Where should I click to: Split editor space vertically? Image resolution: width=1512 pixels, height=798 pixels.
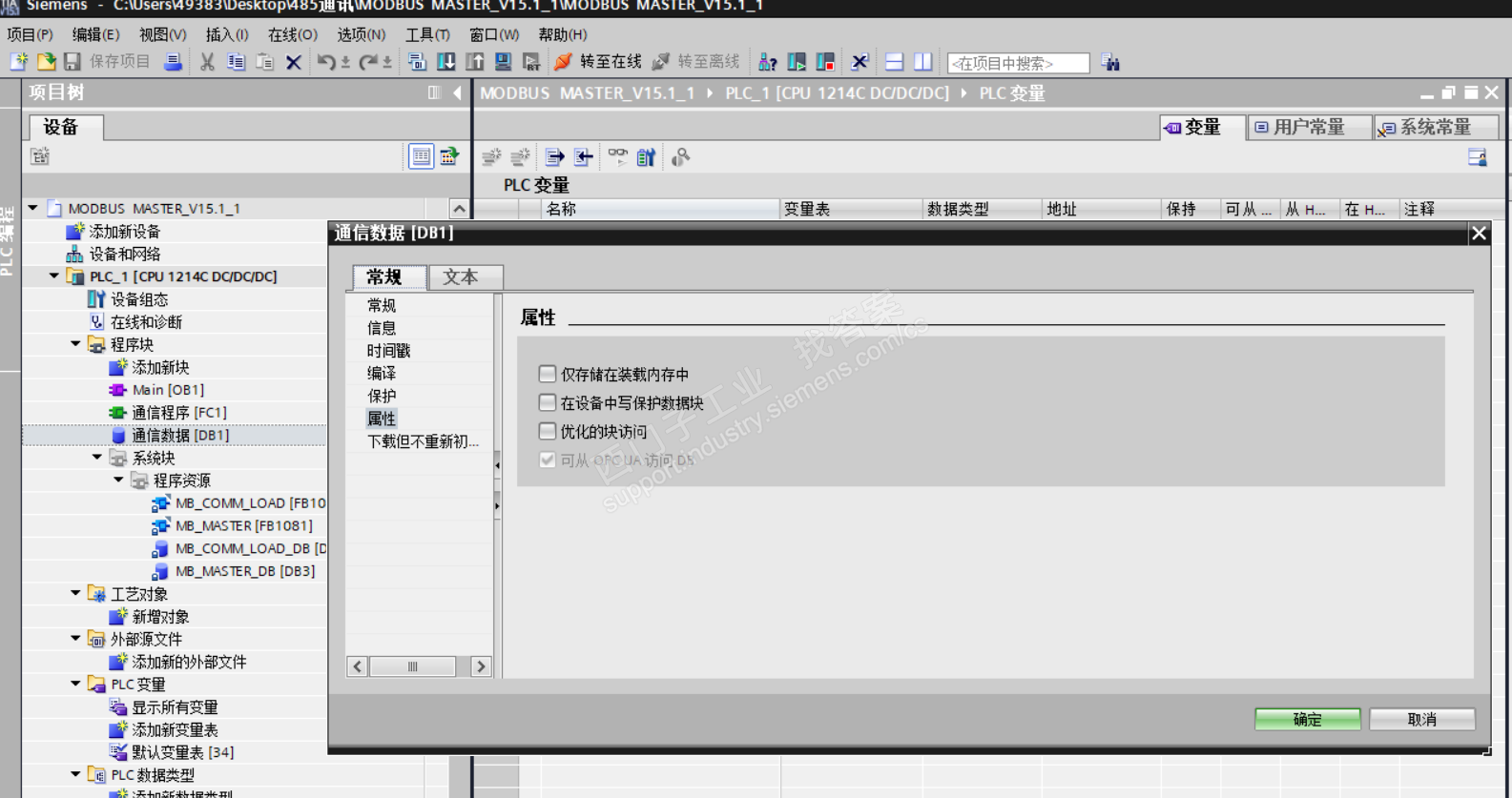pos(922,62)
